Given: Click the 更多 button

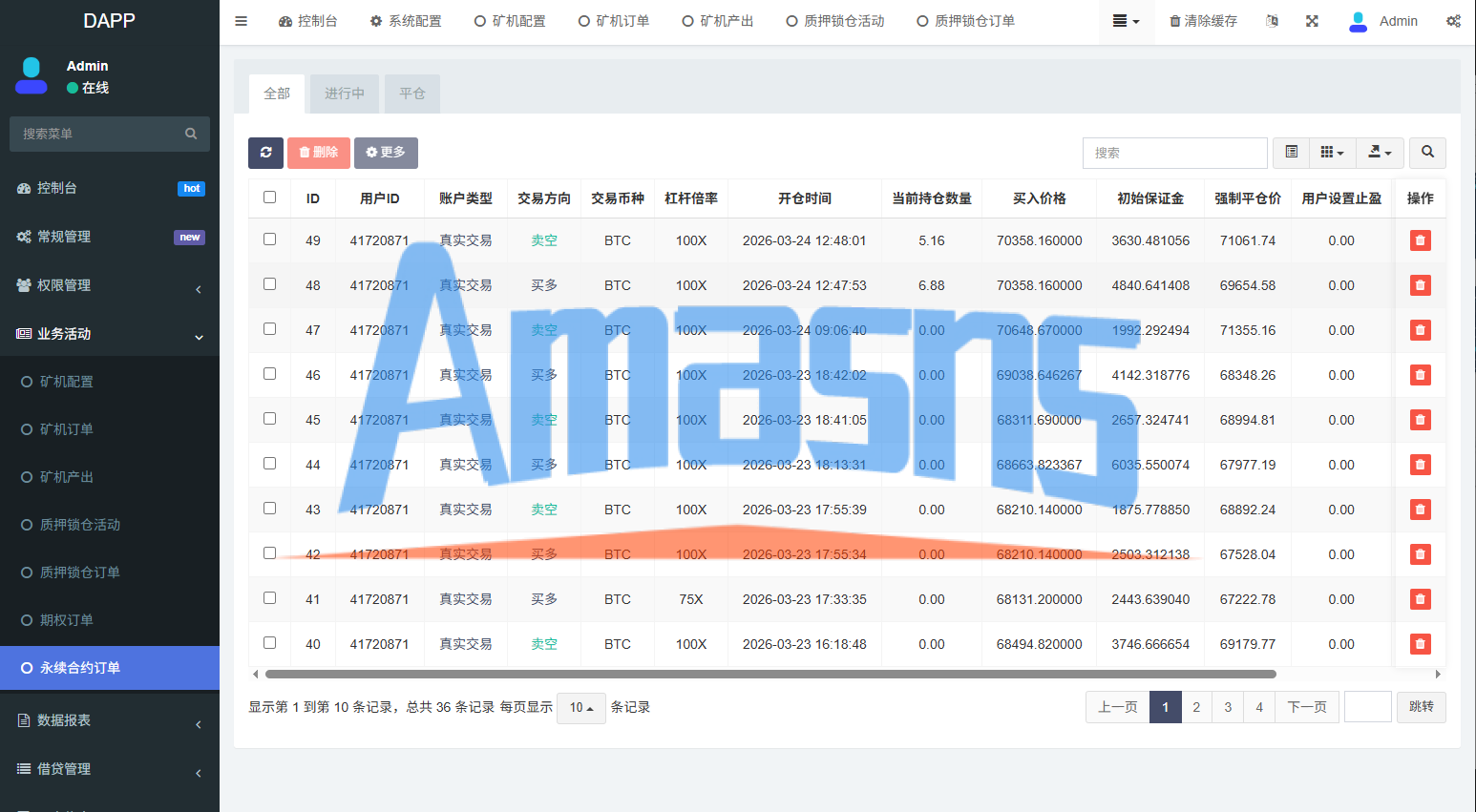Looking at the screenshot, I should [386, 153].
